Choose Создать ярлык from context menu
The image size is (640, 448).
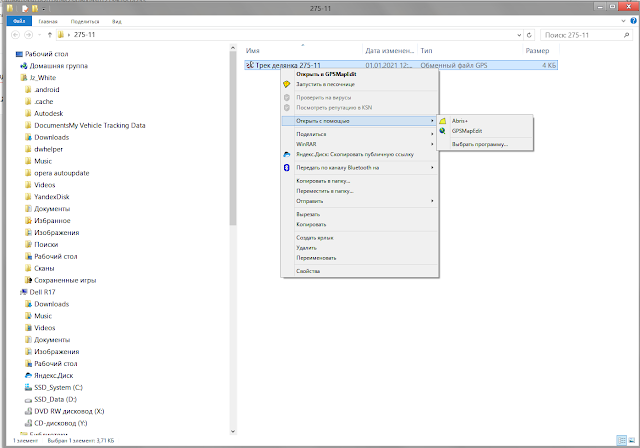tap(360, 237)
